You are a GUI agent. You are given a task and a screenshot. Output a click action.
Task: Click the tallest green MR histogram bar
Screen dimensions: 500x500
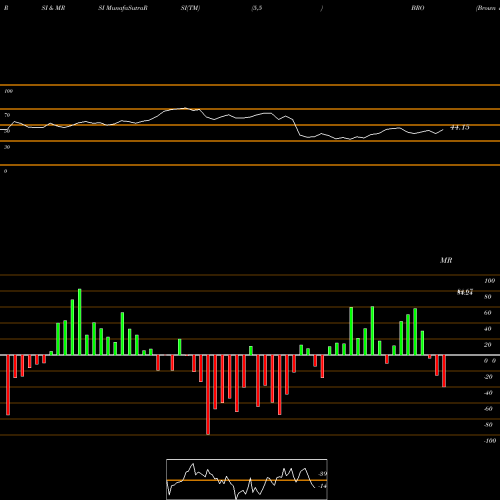(80, 322)
